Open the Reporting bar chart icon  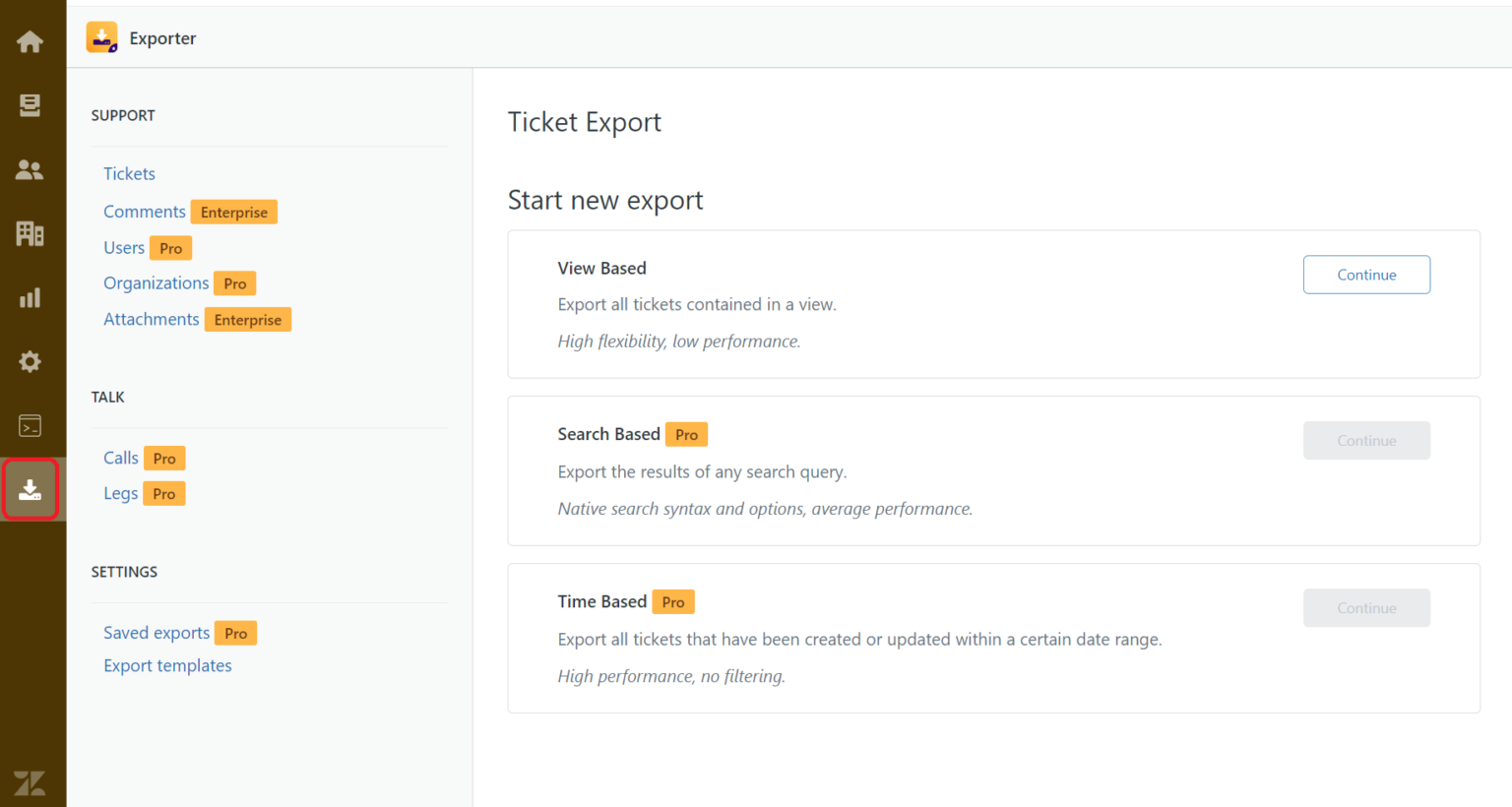click(30, 297)
